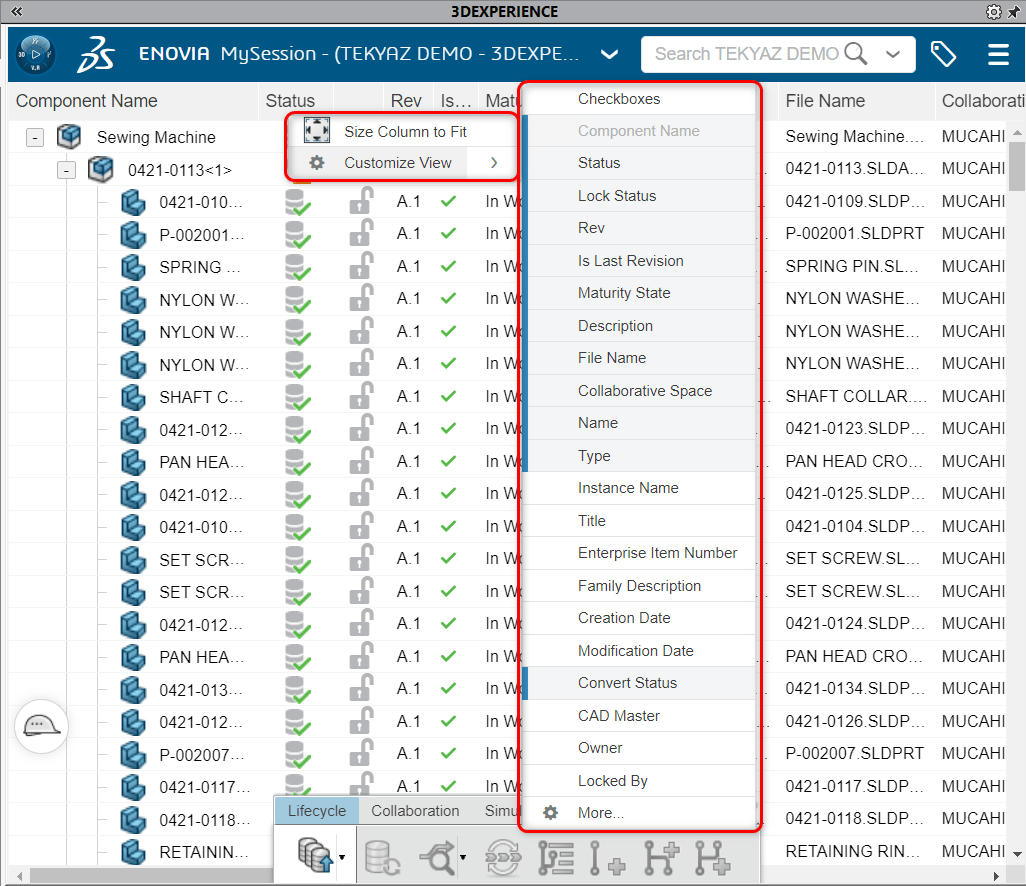
Task: Open the 3D compass icon
Action: point(35,54)
